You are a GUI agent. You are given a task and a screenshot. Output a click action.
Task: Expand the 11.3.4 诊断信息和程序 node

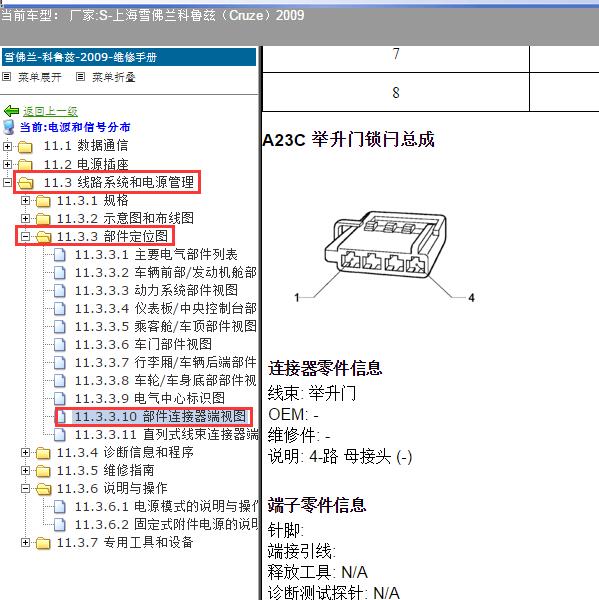[25, 453]
